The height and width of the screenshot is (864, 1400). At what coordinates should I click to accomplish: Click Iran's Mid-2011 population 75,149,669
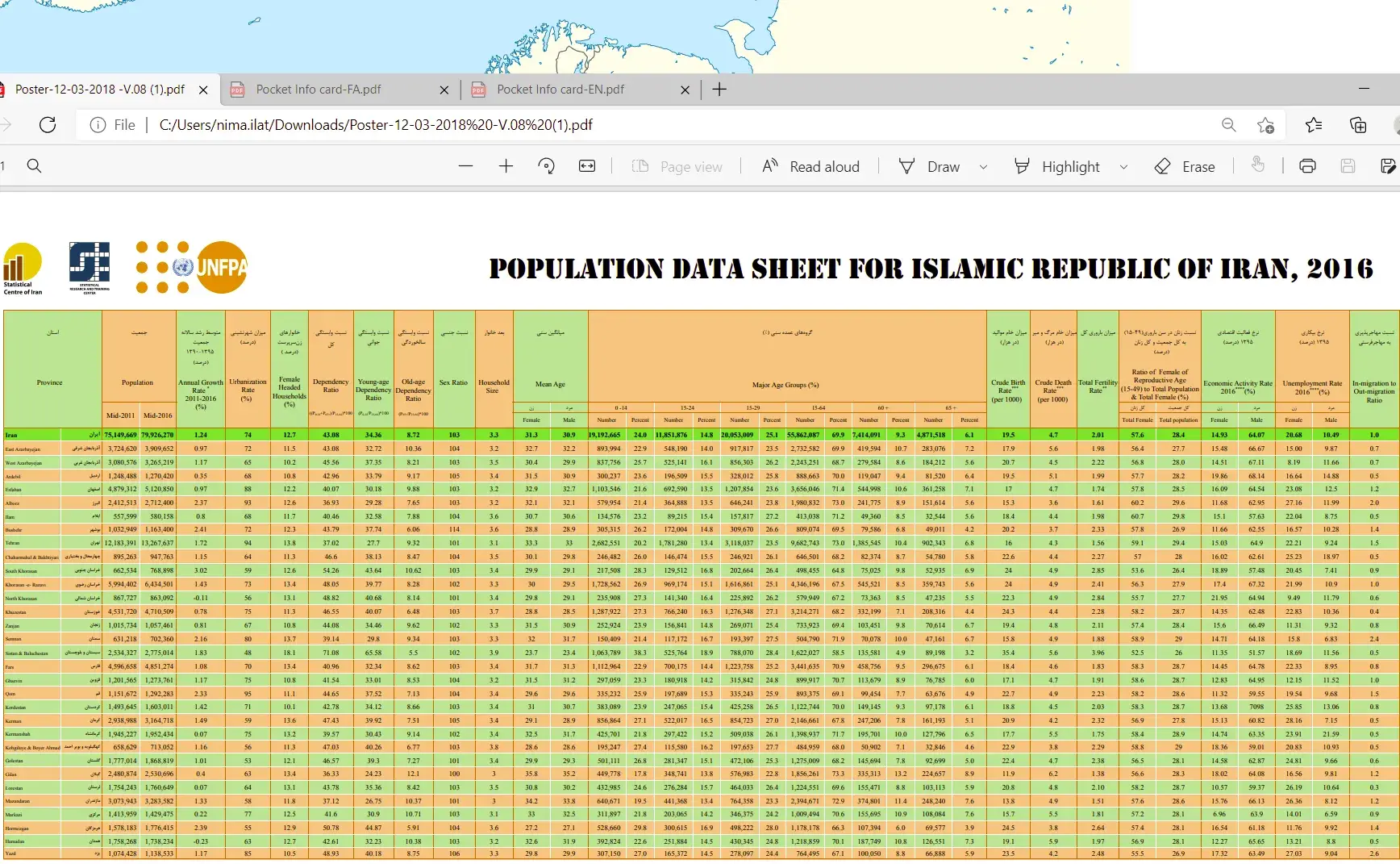pyautogui.click(x=121, y=435)
